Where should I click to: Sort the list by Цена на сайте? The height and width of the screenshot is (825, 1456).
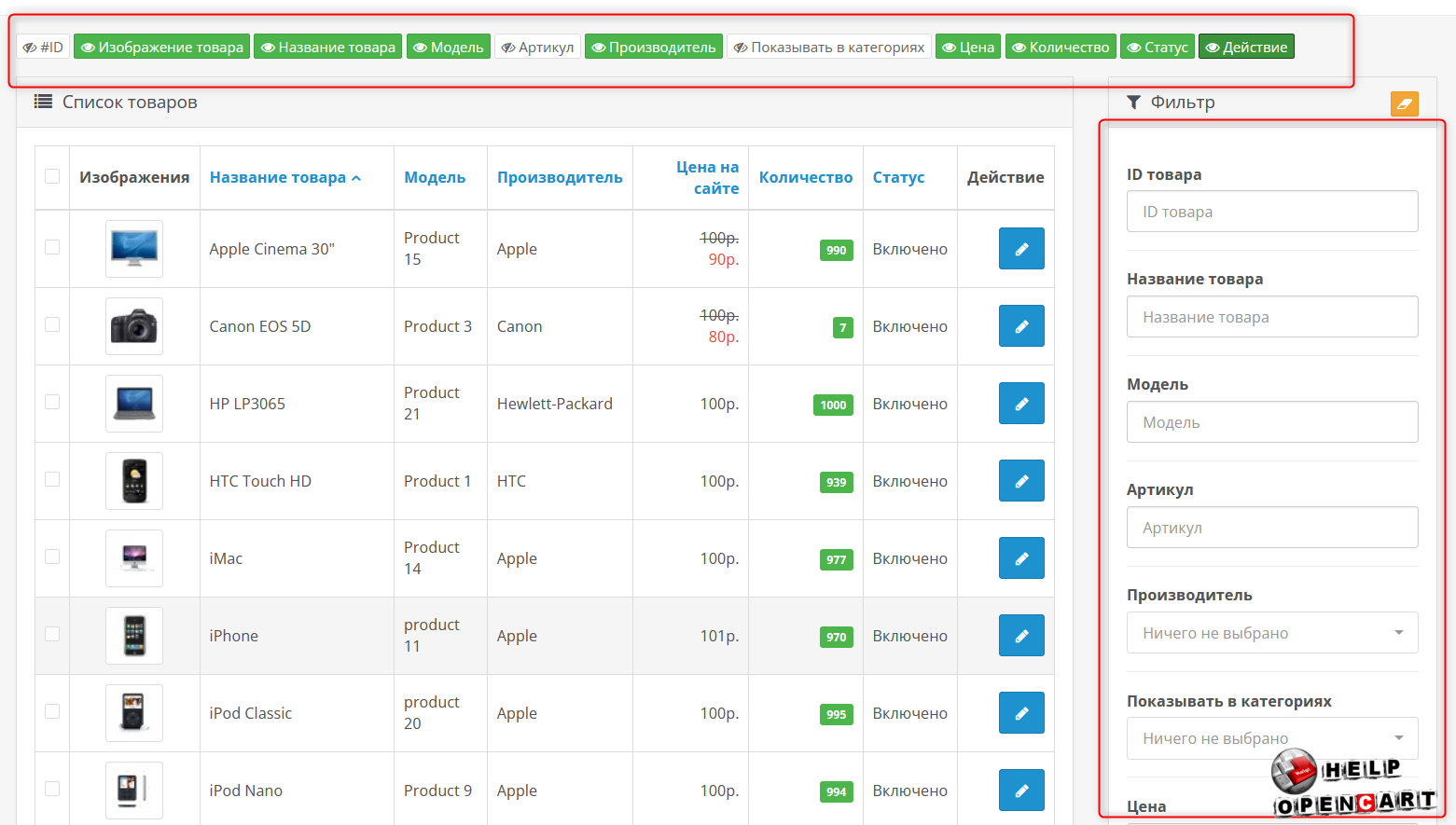[707, 177]
